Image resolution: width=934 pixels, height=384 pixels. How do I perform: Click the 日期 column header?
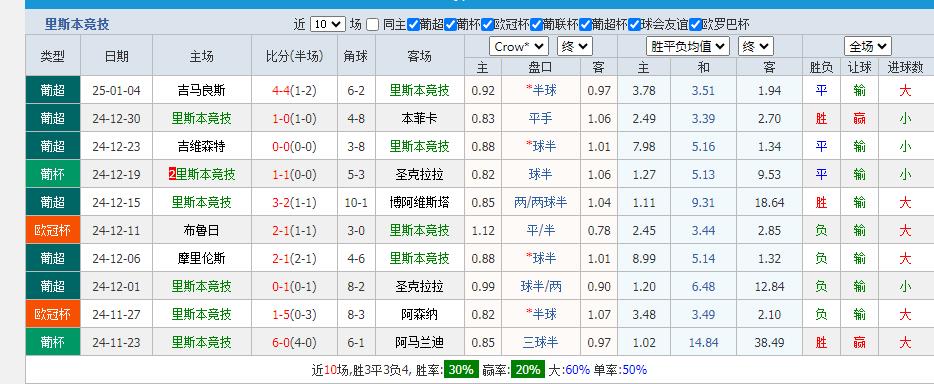click(117, 56)
